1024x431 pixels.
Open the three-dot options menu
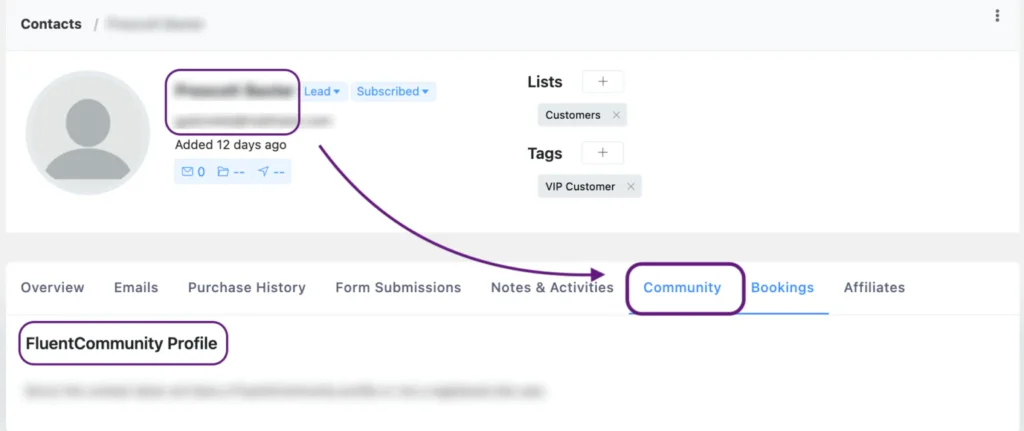coord(997,16)
